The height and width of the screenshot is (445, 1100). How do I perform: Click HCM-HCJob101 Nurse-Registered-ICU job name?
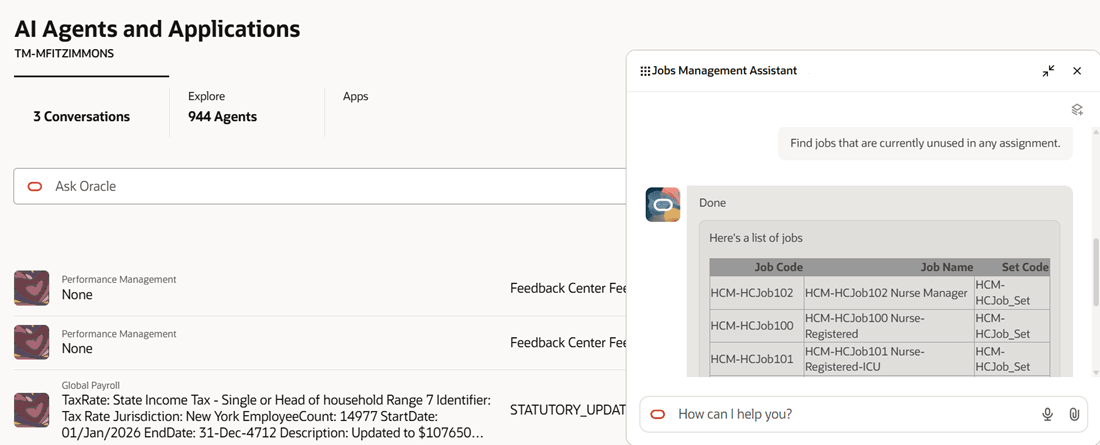click(889, 359)
